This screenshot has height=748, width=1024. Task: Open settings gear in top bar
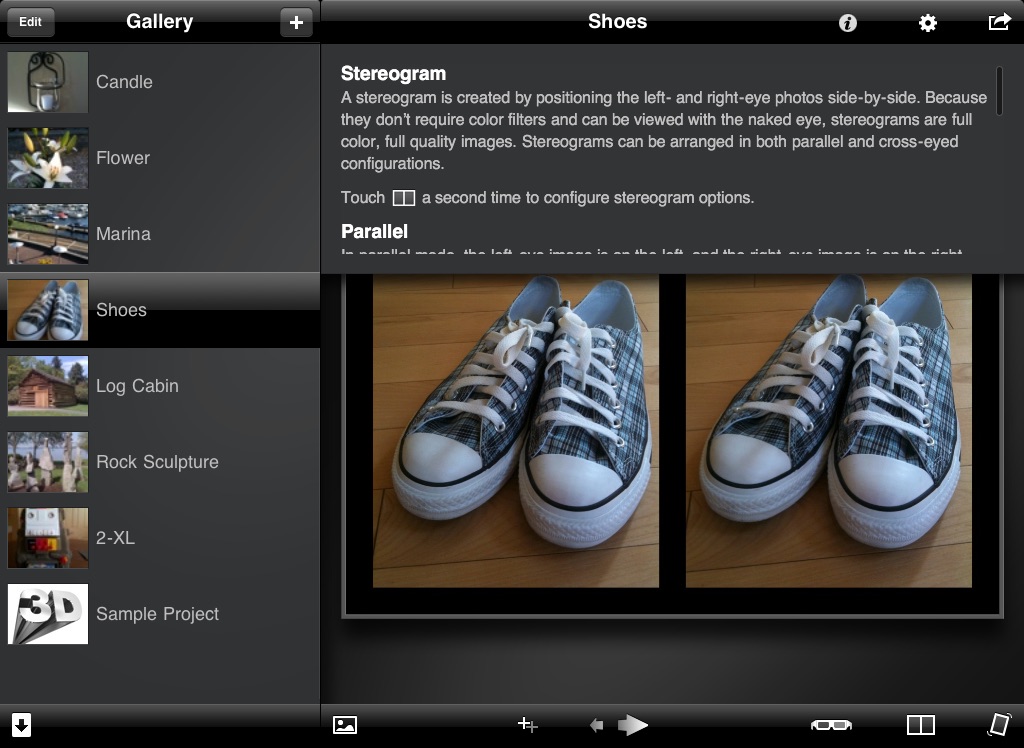pyautogui.click(x=927, y=23)
